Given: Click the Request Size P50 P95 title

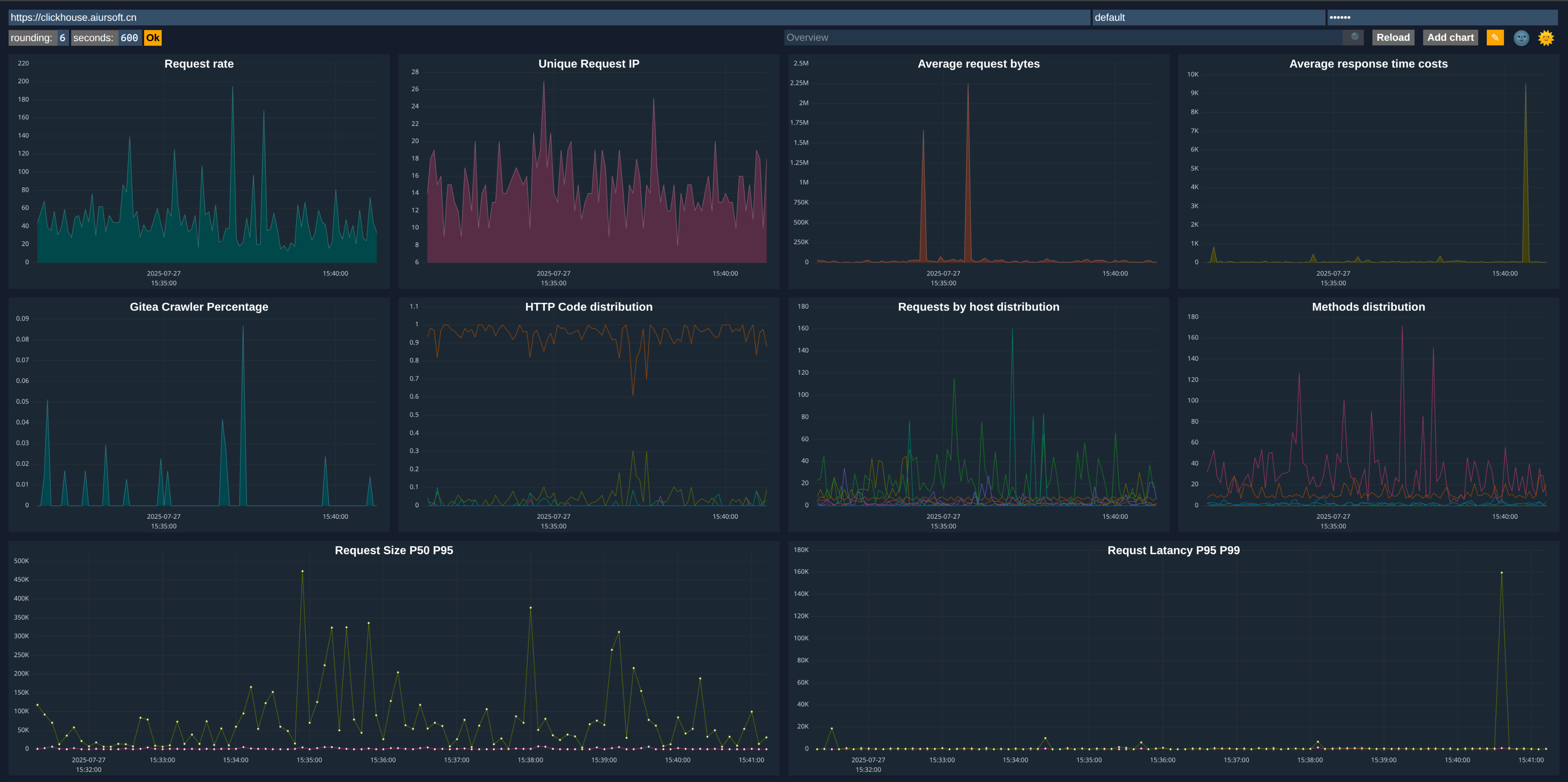Looking at the screenshot, I should point(394,551).
